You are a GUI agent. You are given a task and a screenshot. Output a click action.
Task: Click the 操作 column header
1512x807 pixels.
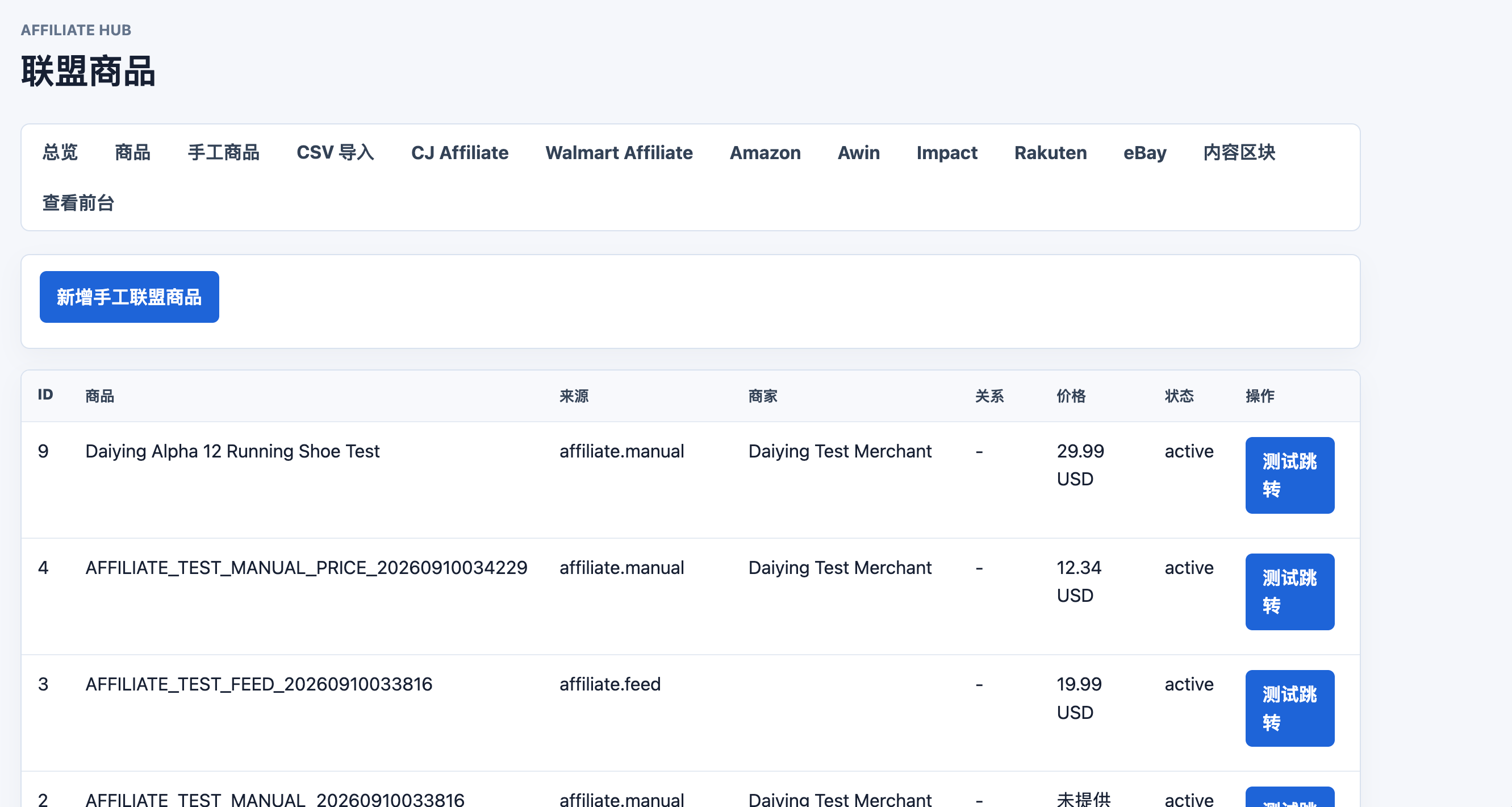1260,396
